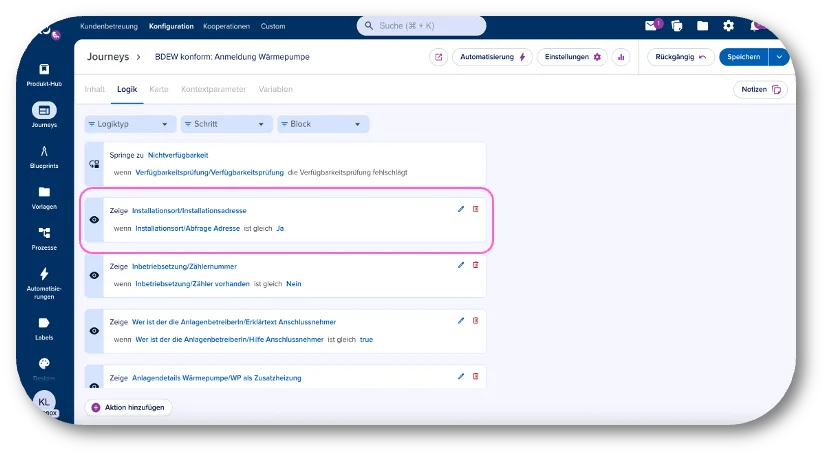
Task: Open the Verfügbarkeitsprüfung/Verfügbarkeitsprüfung link
Action: 209,172
